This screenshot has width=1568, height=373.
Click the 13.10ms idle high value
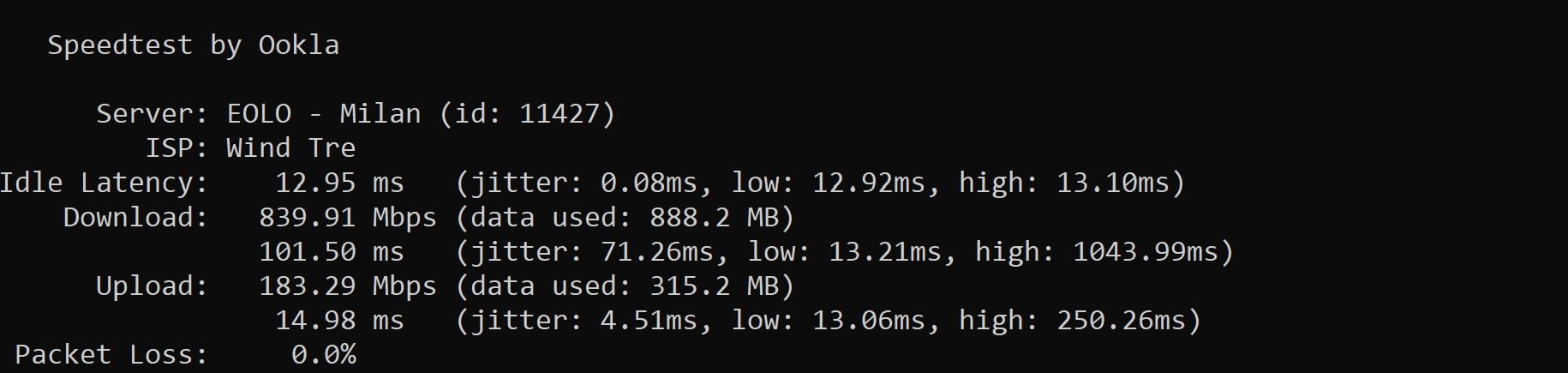(x=1112, y=183)
